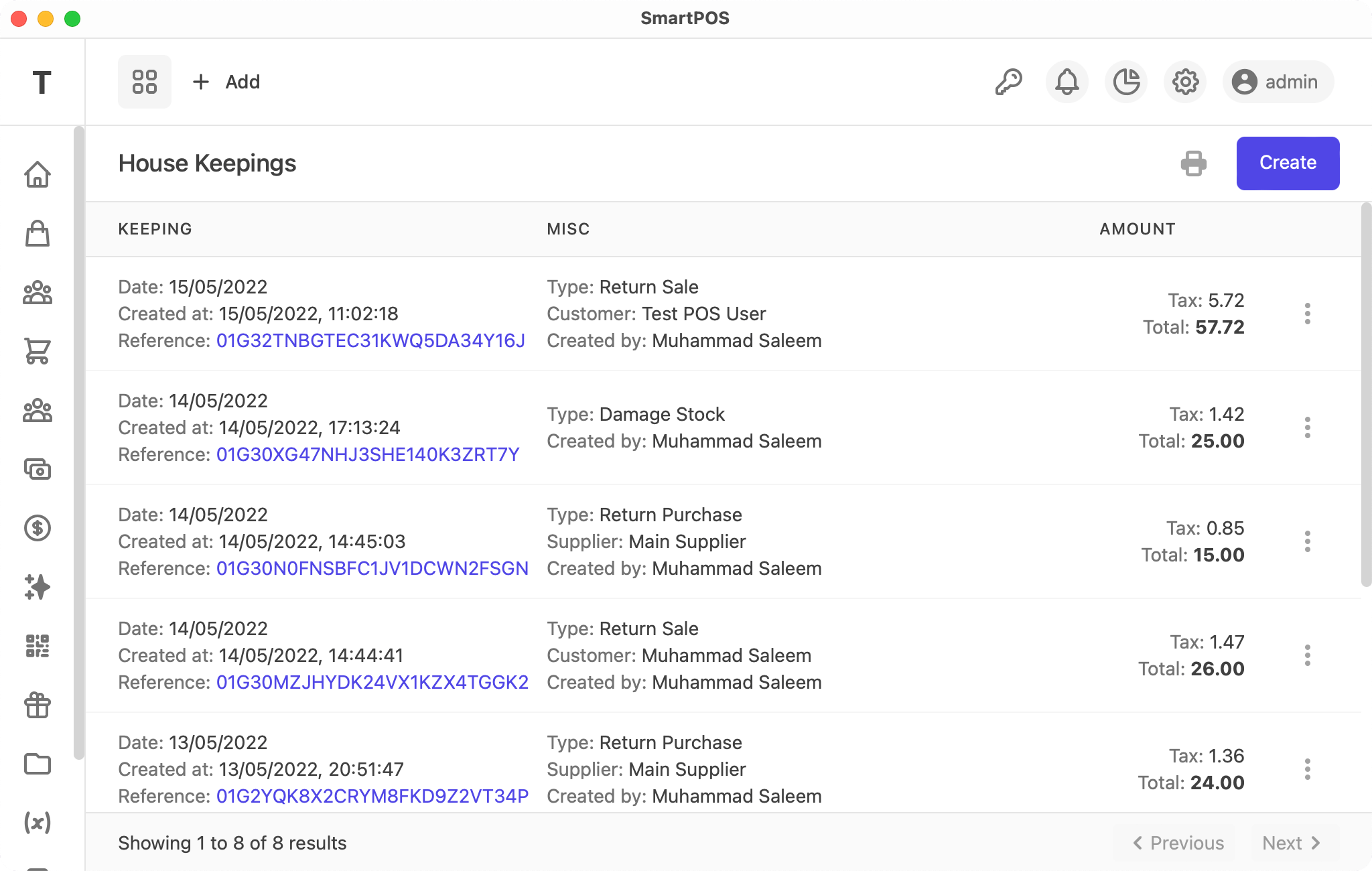1372x871 pixels.
Task: Click the gift box sidebar icon
Action: point(38,705)
